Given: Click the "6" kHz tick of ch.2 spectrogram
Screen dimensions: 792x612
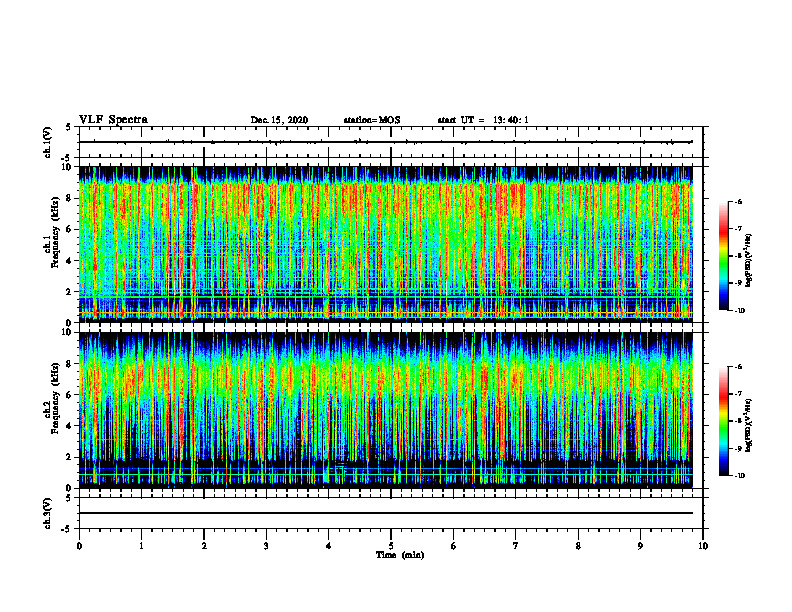Looking at the screenshot, I should (70, 395).
